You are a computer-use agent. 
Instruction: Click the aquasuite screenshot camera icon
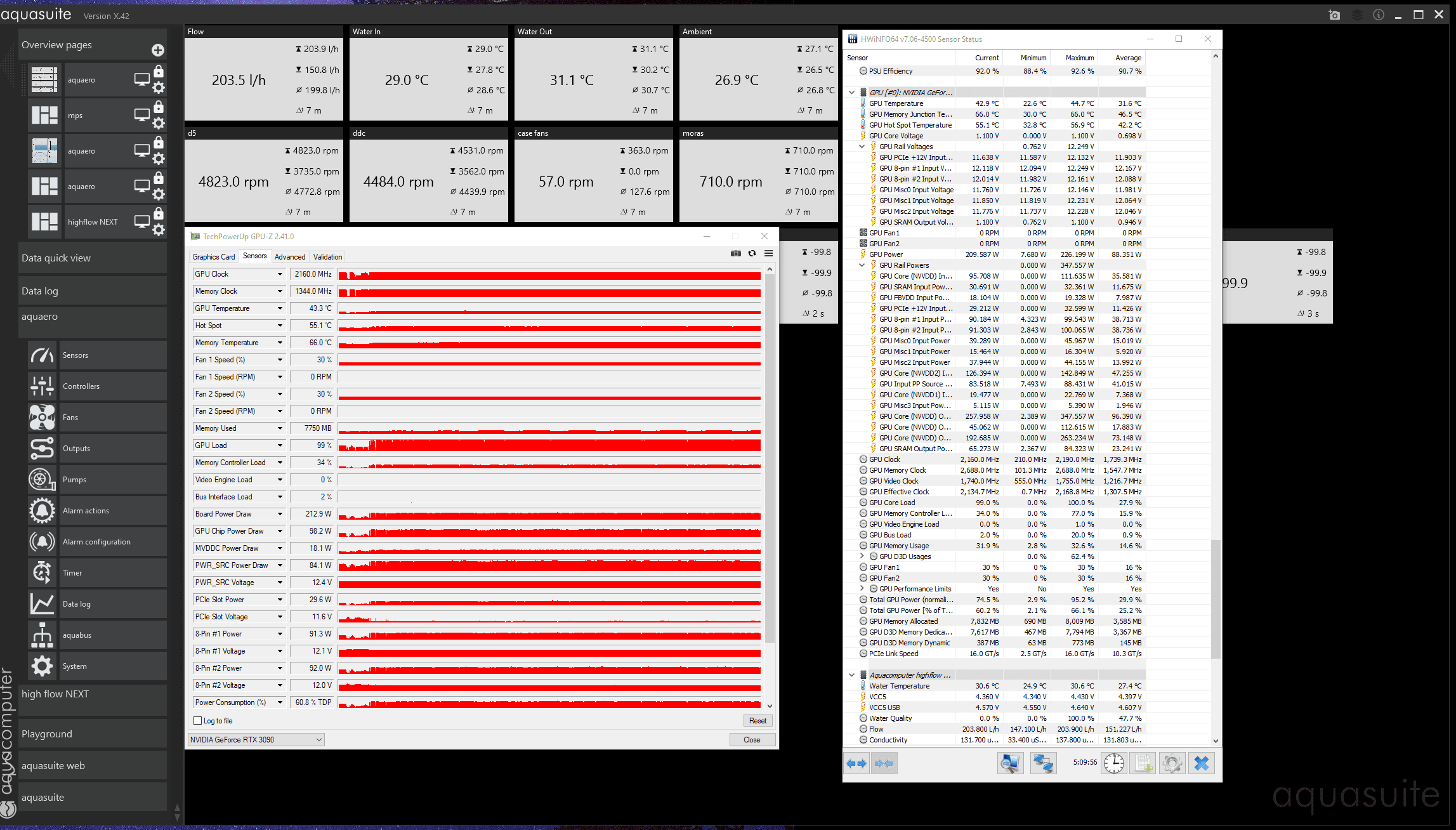pyautogui.click(x=1334, y=15)
